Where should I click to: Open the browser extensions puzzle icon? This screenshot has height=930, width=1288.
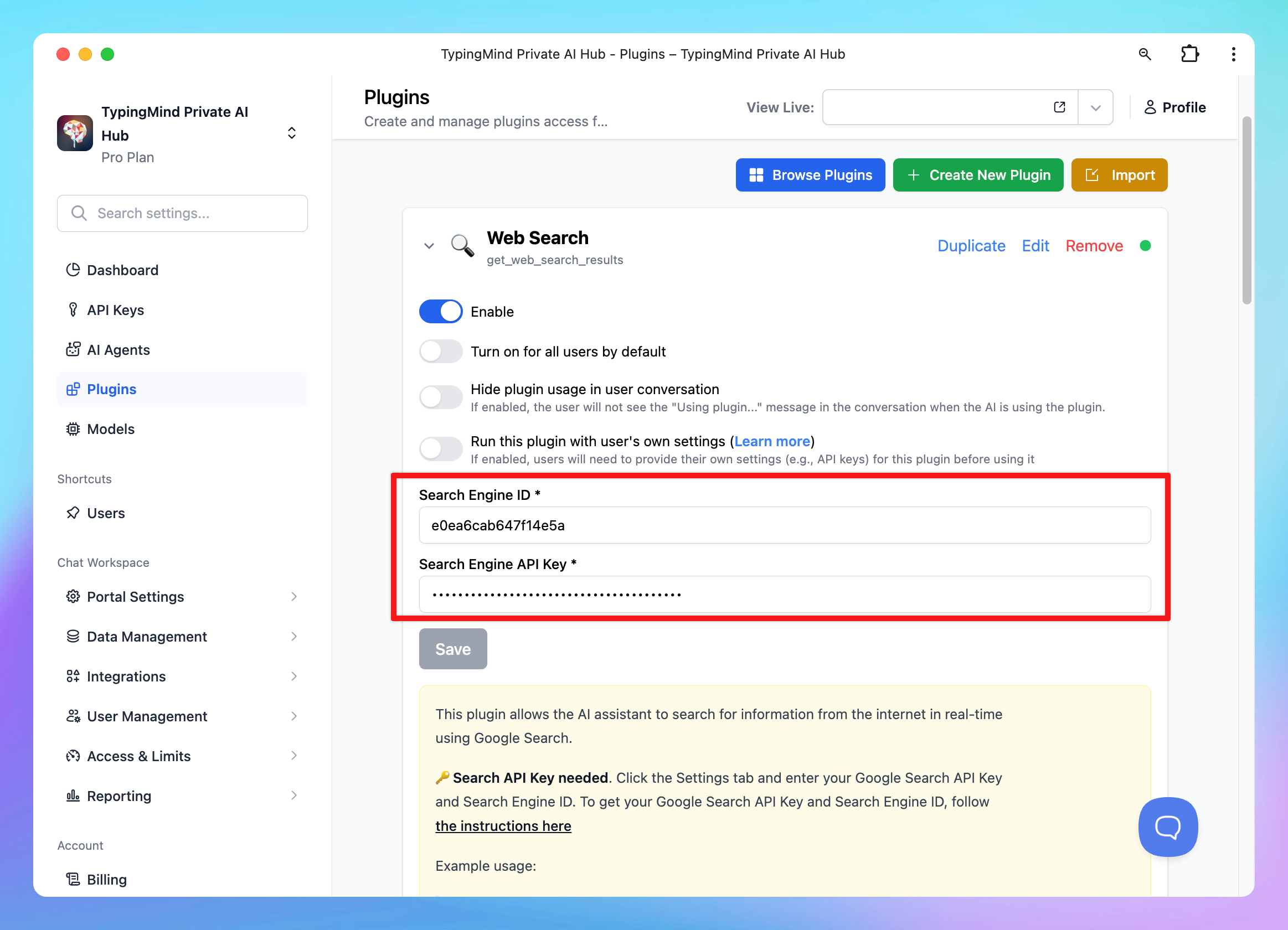[x=1189, y=54]
